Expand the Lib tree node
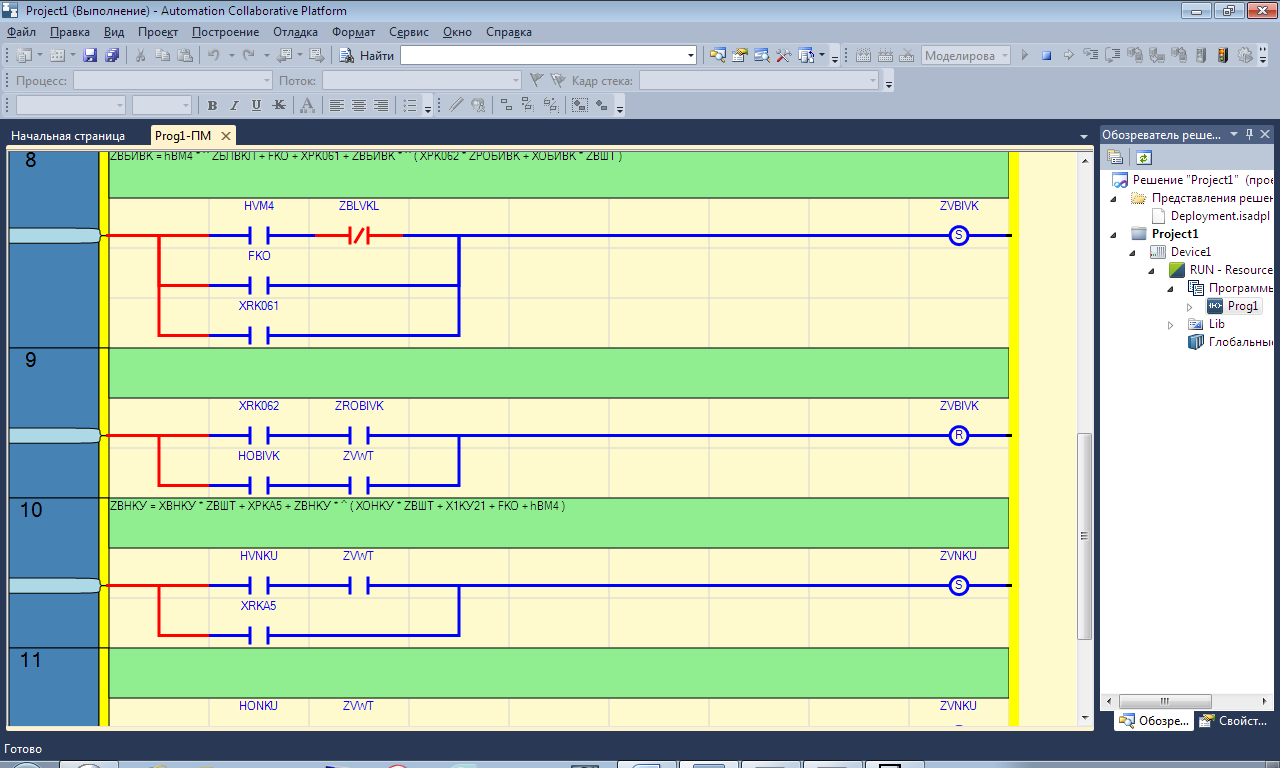The width and height of the screenshot is (1280, 768). (1172, 325)
